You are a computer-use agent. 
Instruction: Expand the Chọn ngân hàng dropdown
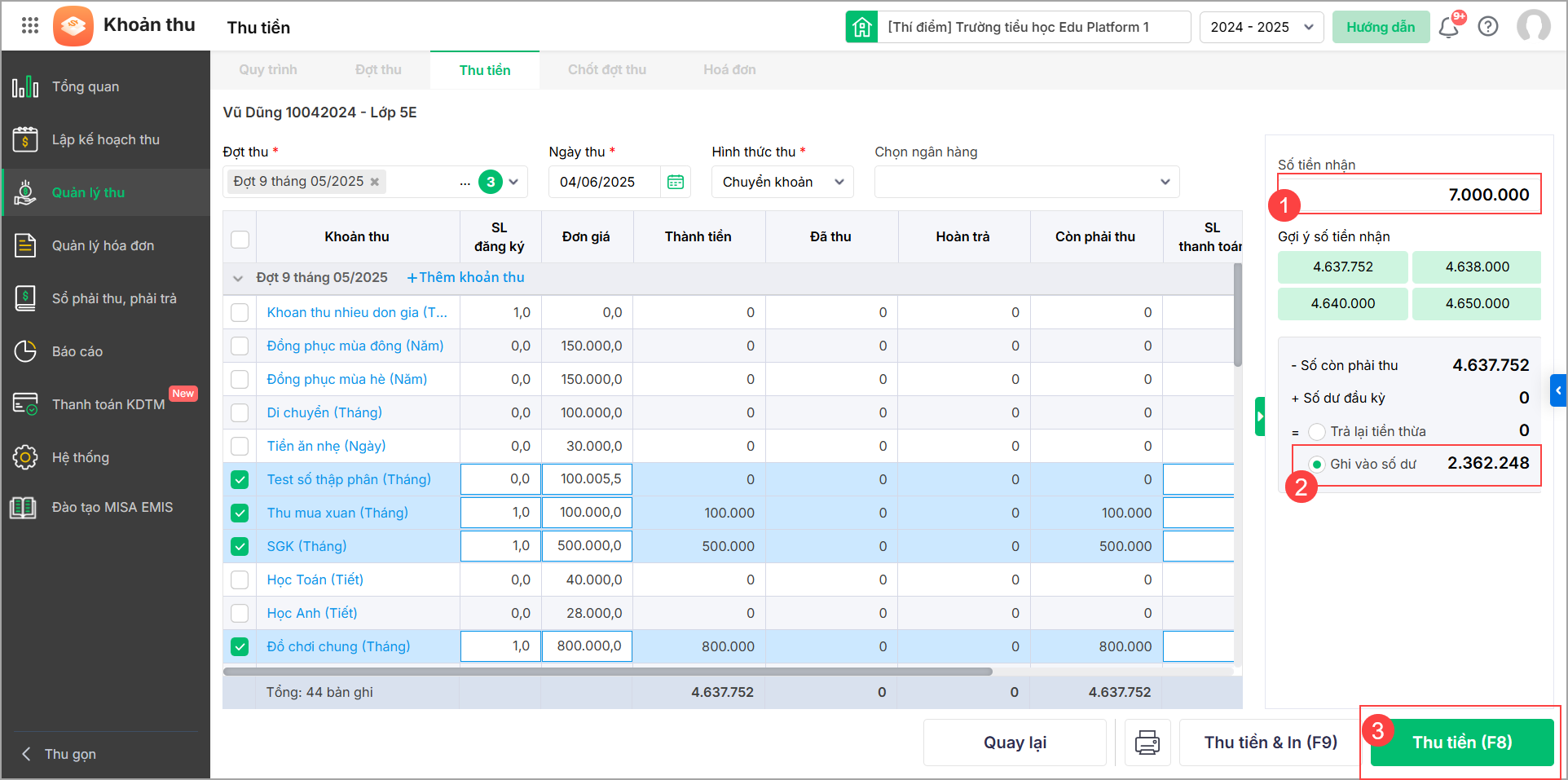(1026, 182)
